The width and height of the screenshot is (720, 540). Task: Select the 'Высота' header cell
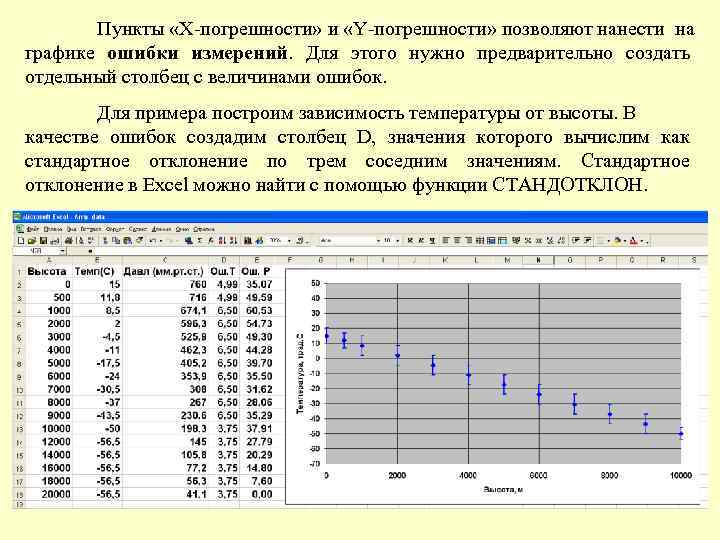[47, 271]
